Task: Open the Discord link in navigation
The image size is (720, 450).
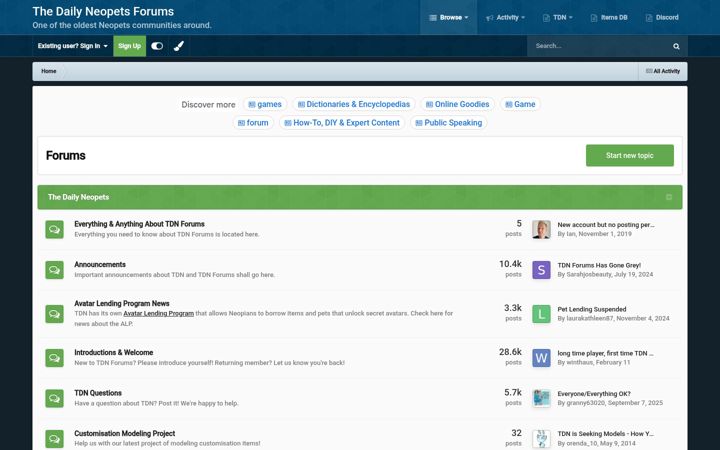Action: click(662, 17)
